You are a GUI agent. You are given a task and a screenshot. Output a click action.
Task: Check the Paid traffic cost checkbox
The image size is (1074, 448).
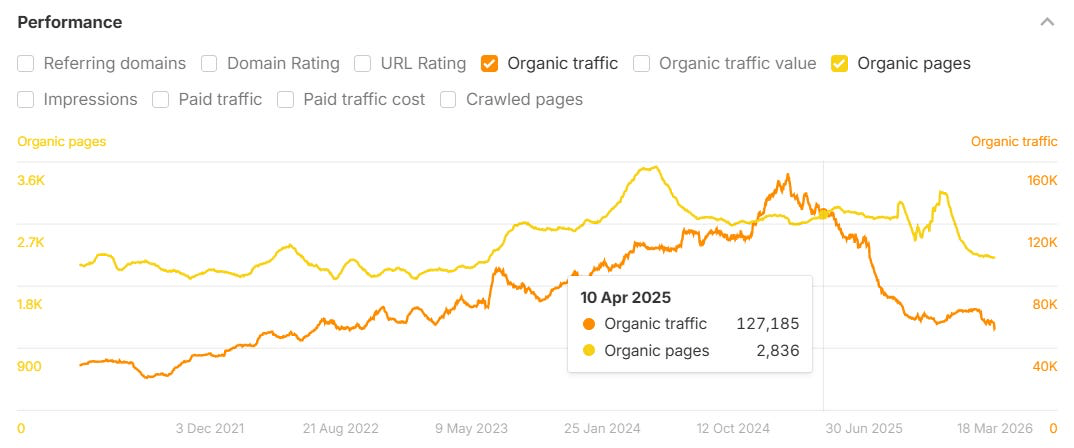click(x=286, y=99)
